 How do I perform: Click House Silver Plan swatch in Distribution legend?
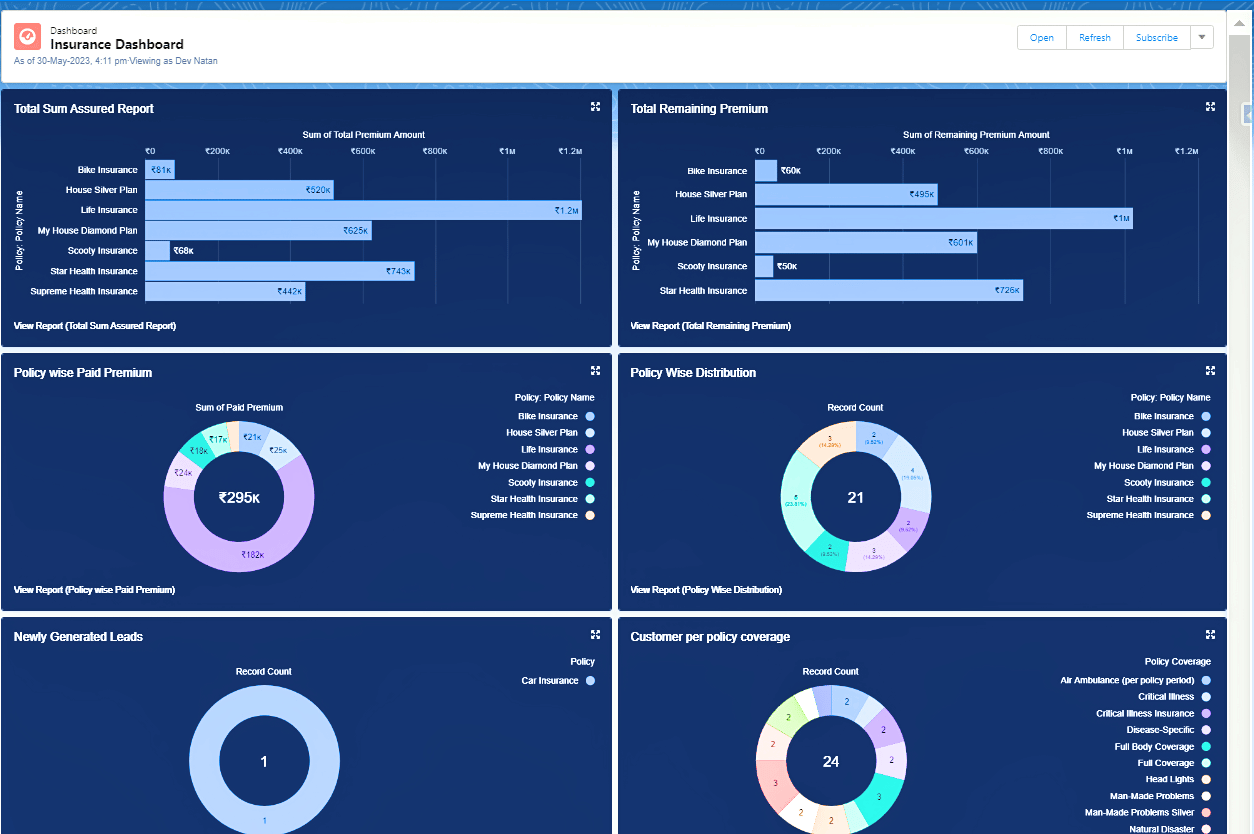(x=1206, y=433)
